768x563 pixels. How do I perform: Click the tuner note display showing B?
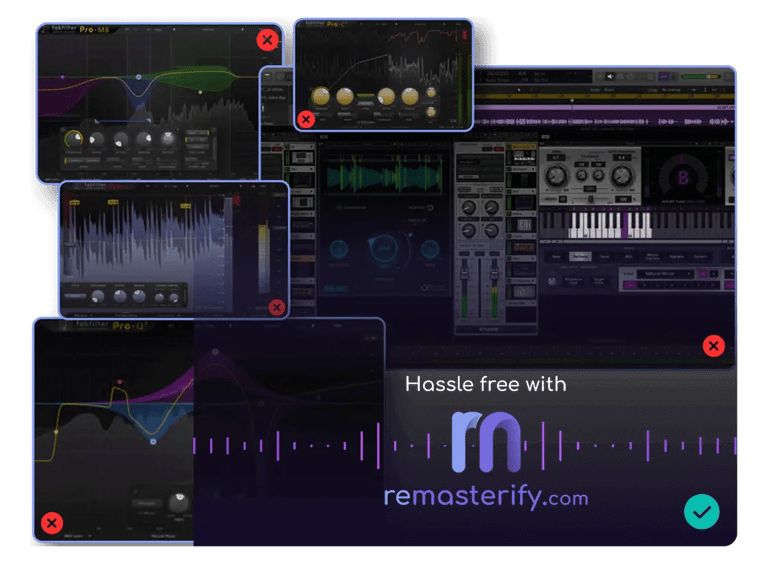coord(683,177)
